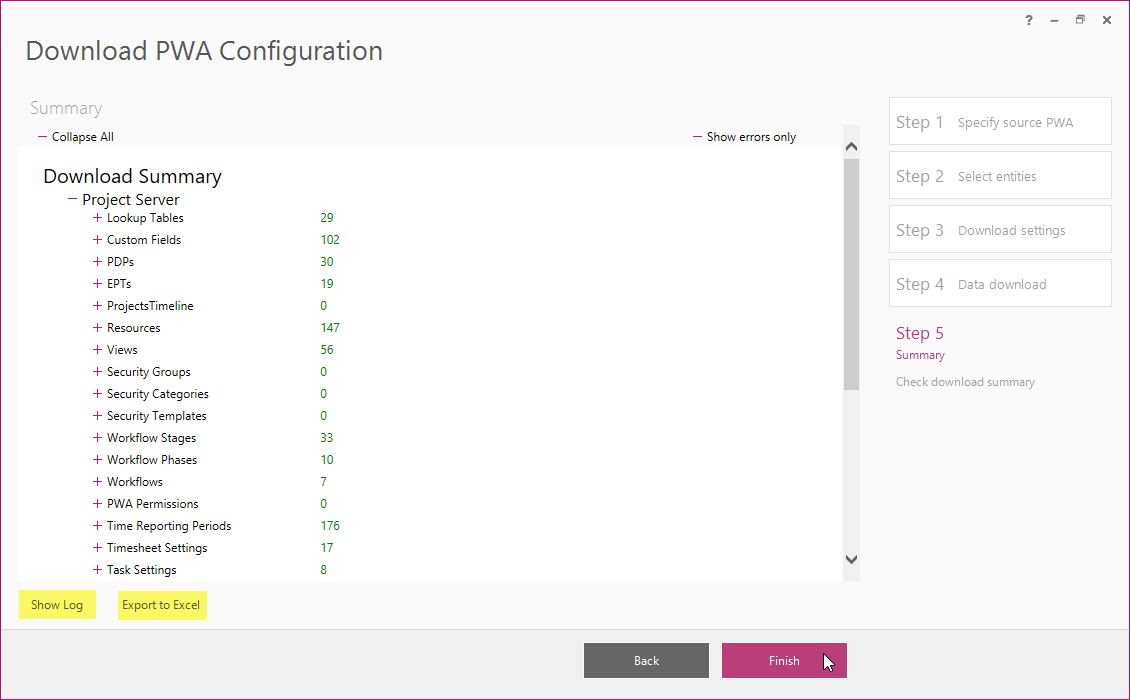This screenshot has height=700, width=1130.
Task: Toggle Show errors only
Action: [x=744, y=136]
